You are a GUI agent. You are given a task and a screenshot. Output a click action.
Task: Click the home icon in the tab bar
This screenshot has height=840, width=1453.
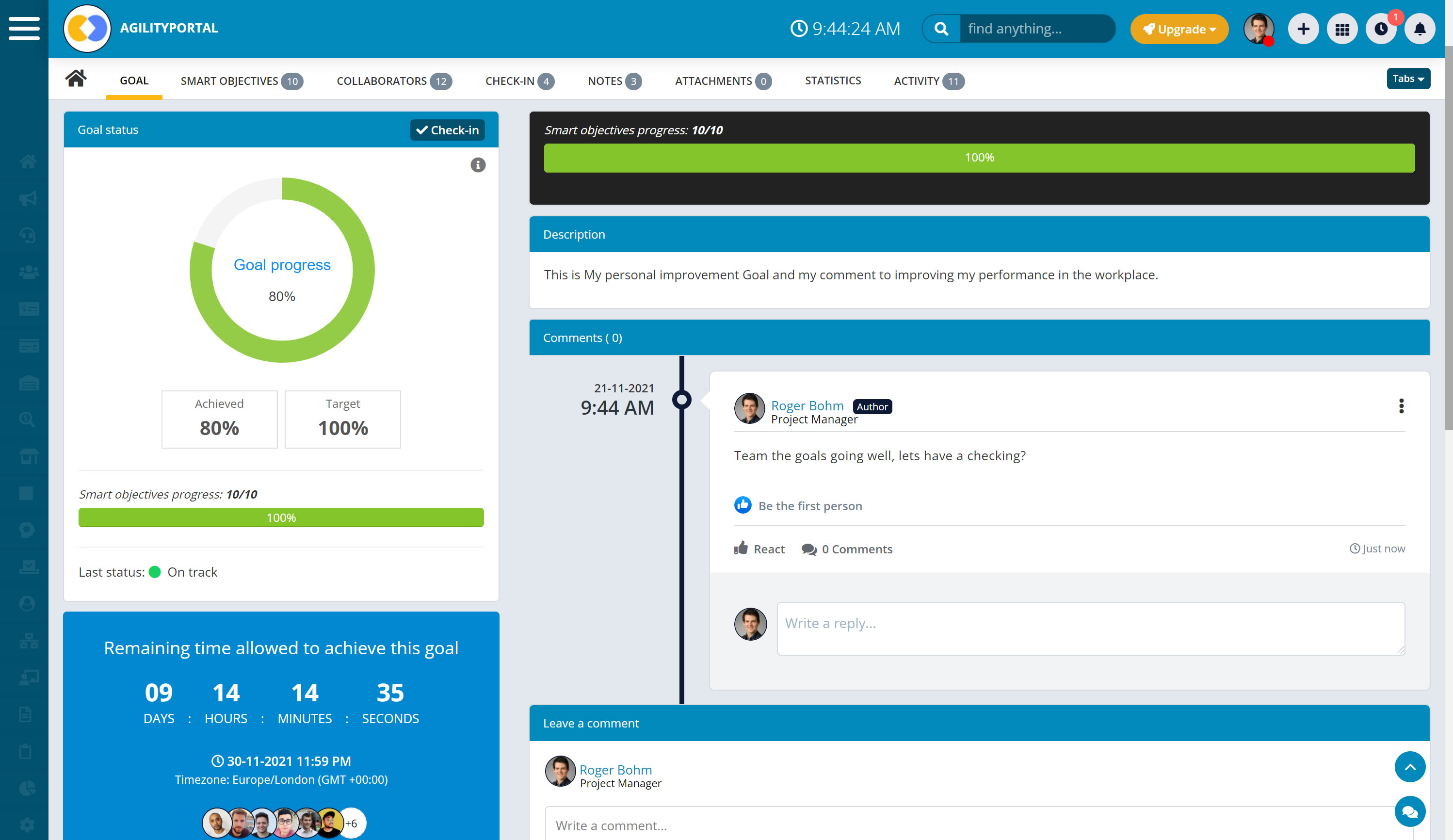pos(76,79)
